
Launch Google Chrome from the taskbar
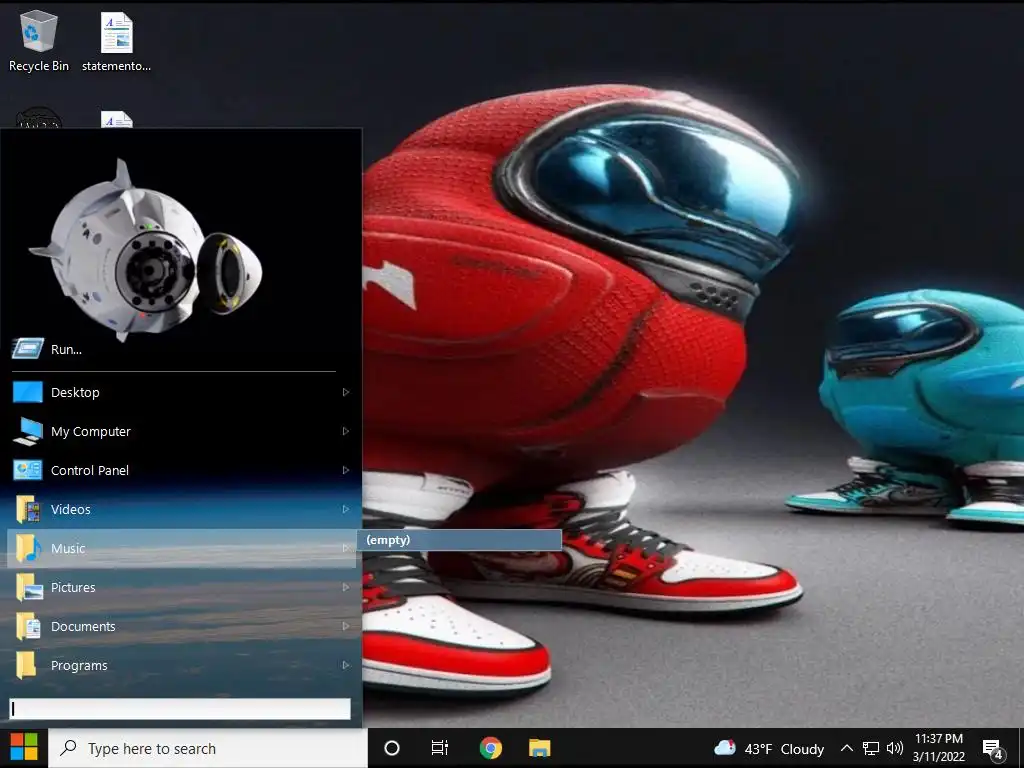490,748
